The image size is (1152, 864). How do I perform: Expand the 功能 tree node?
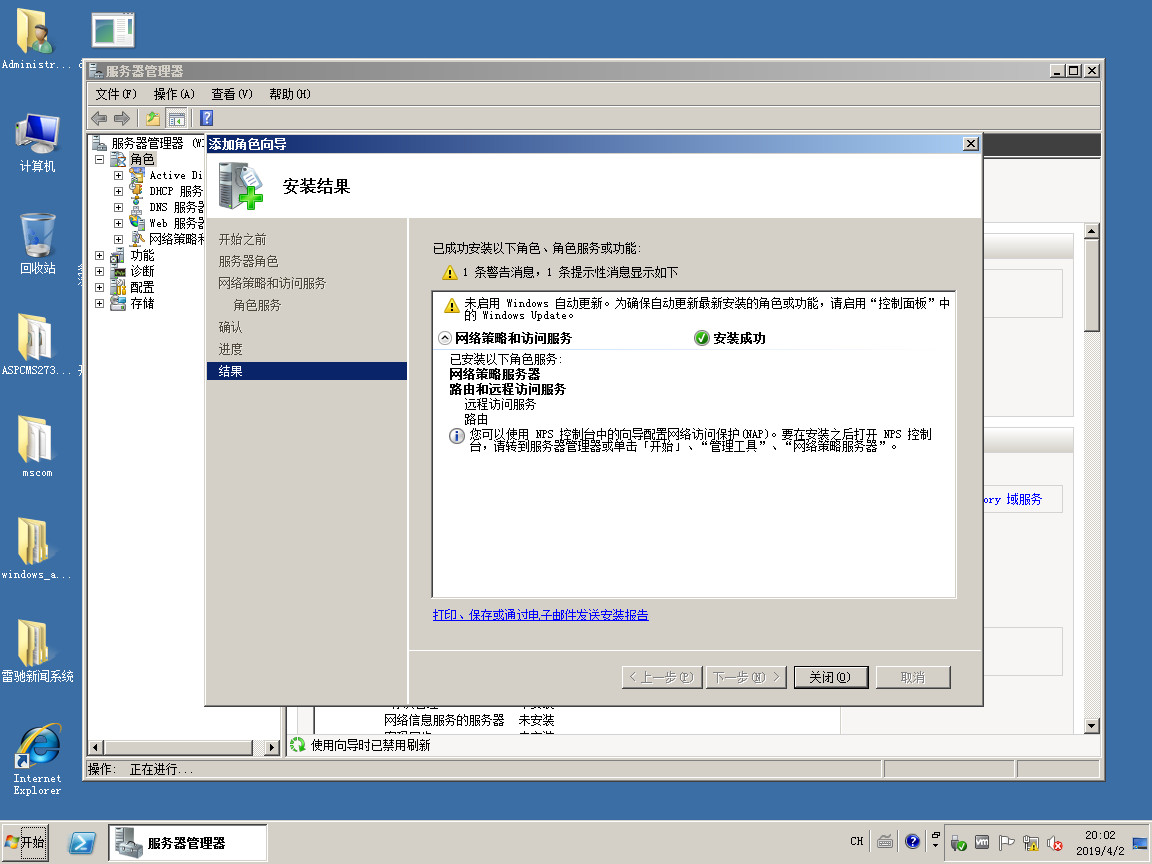(100, 255)
